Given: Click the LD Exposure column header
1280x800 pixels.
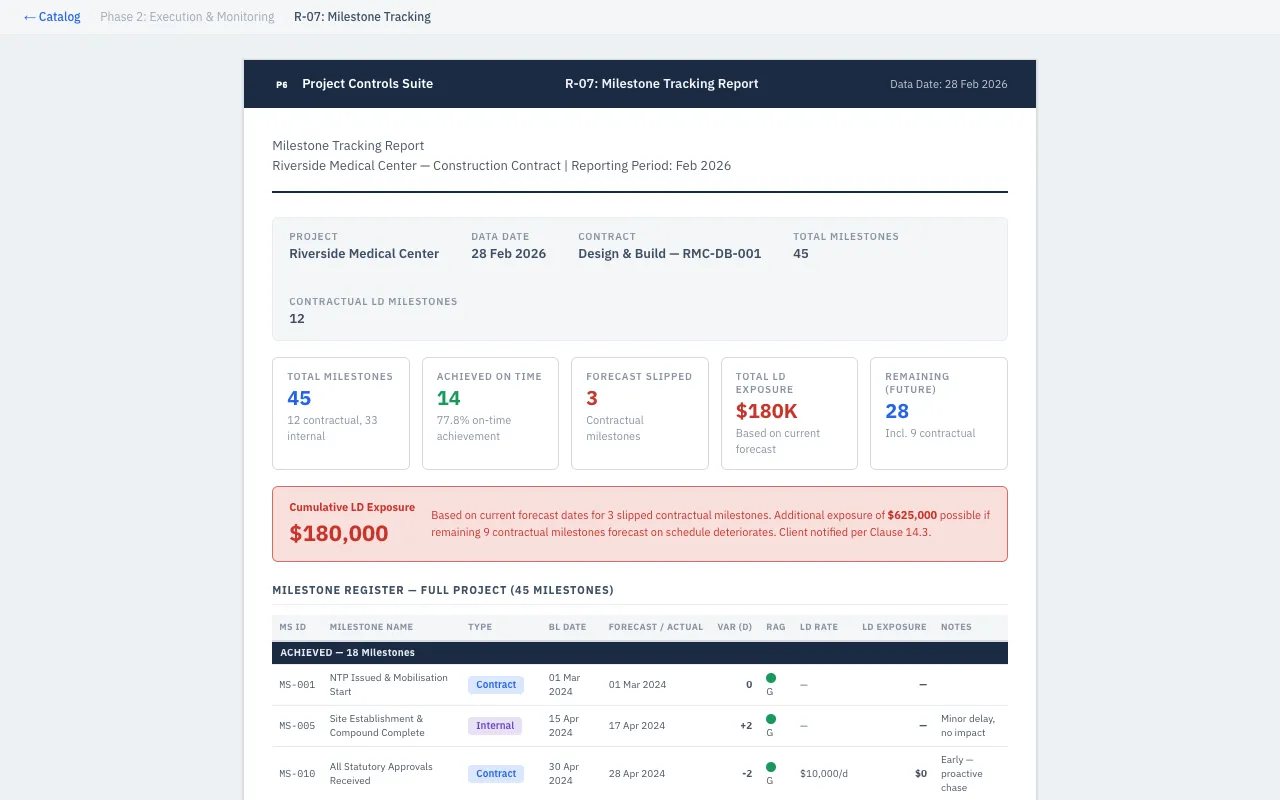Looking at the screenshot, I should tap(894, 627).
